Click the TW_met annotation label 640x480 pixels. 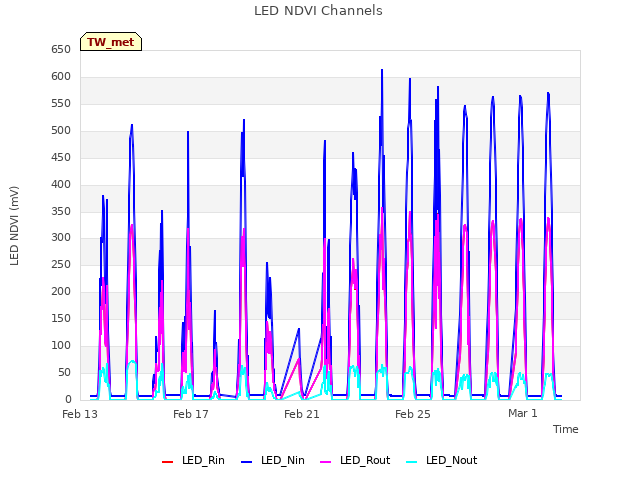tap(111, 42)
